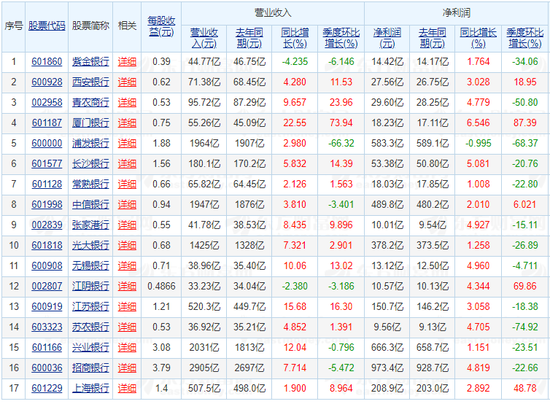Open the 西安银行 stock name link
The image size is (550, 404).
click(90, 82)
